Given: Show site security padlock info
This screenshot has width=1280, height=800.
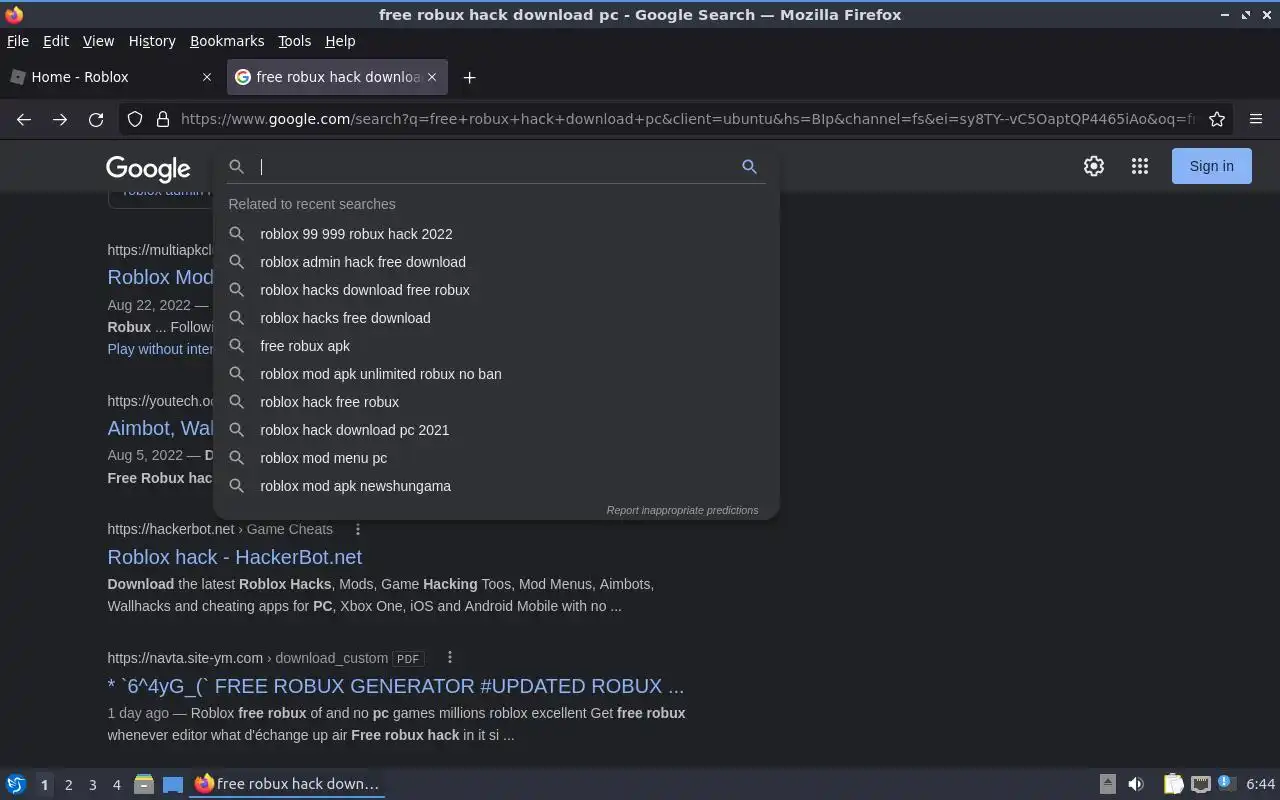Looking at the screenshot, I should (162, 119).
